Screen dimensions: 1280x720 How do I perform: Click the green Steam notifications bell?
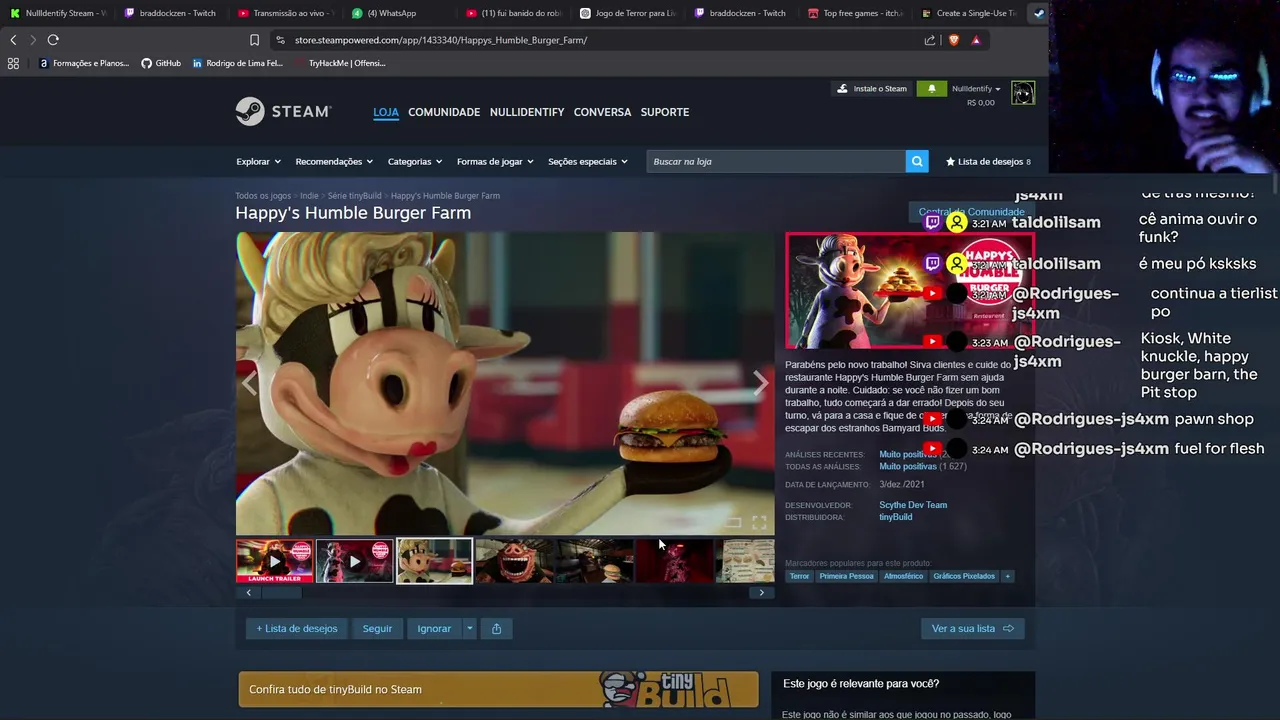(932, 88)
